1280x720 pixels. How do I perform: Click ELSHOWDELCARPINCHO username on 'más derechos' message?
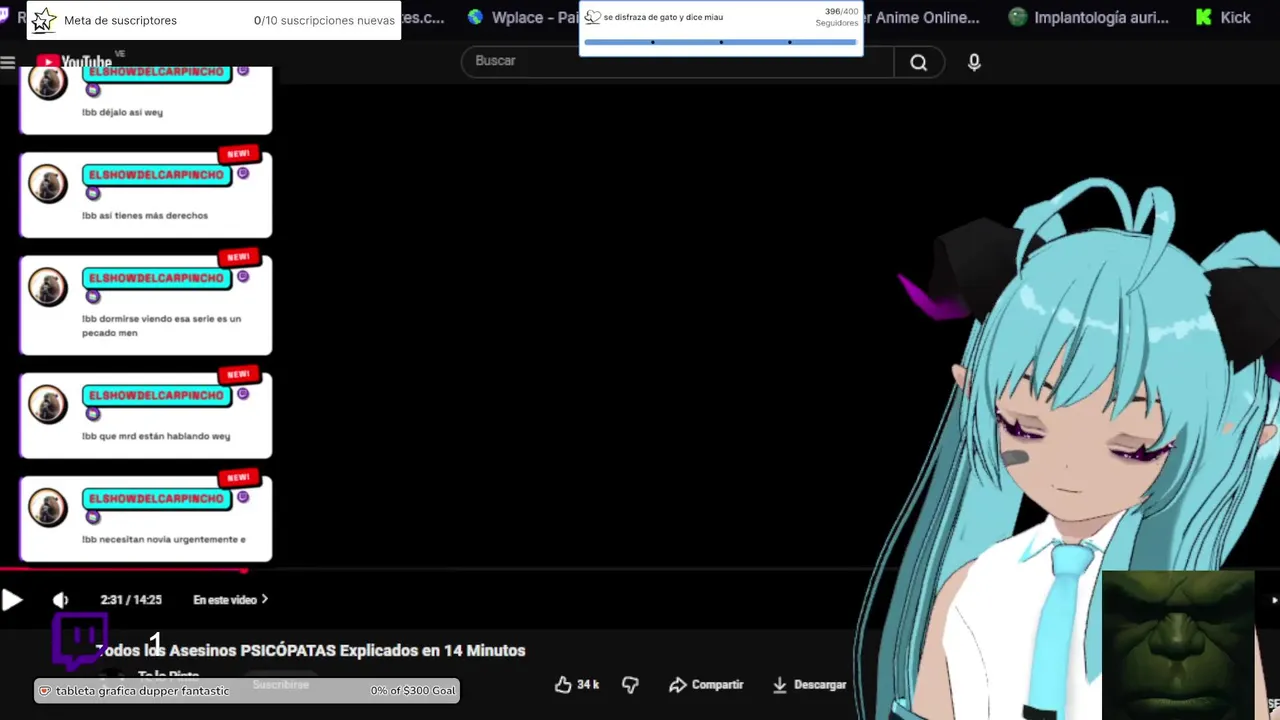pos(156,175)
